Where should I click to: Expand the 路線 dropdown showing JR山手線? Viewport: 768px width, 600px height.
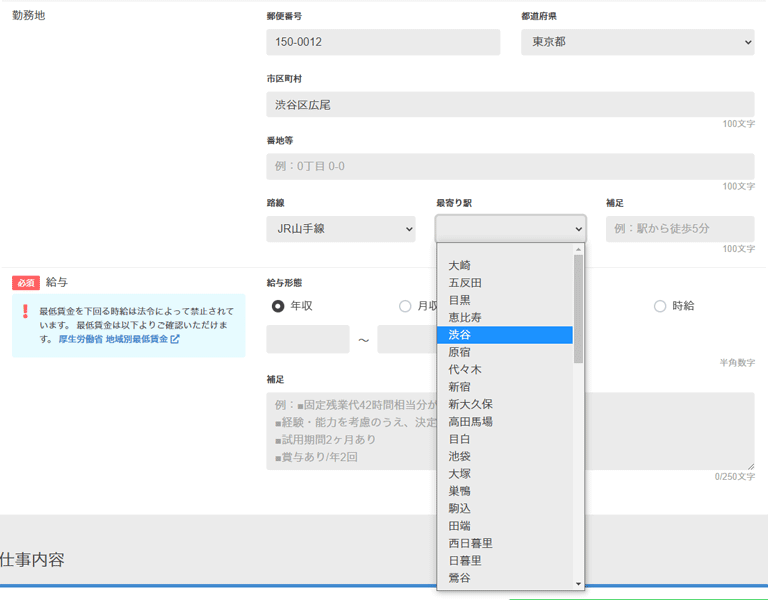[x=340, y=229]
